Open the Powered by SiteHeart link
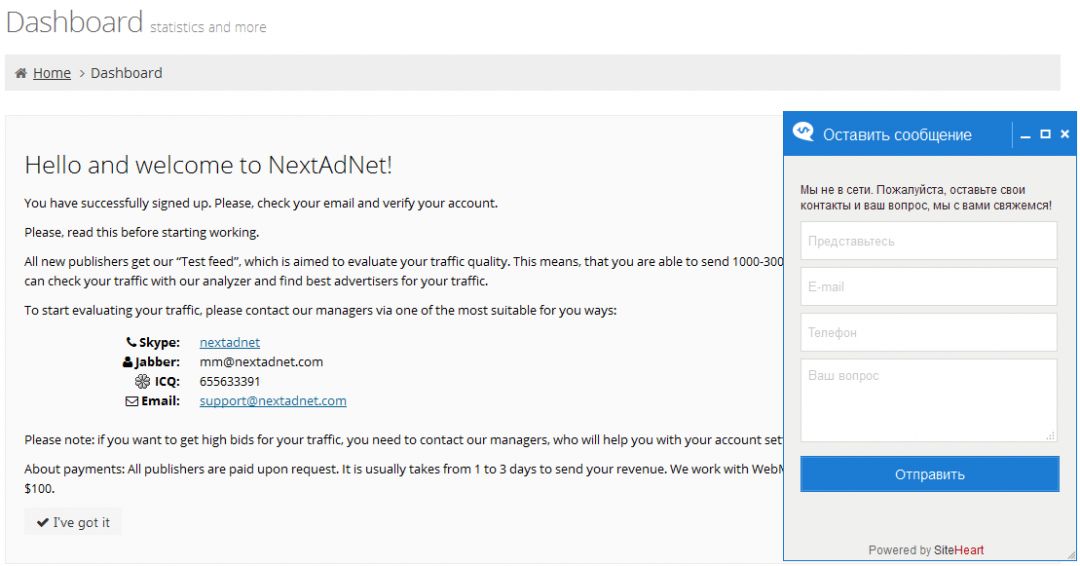 point(926,549)
